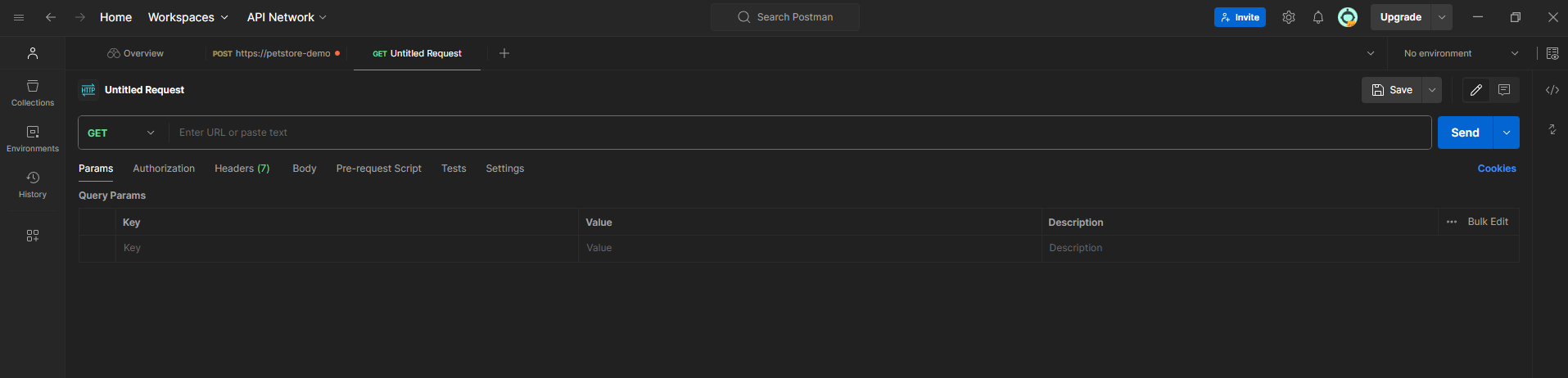
Task: Open the Body tab
Action: 305,169
